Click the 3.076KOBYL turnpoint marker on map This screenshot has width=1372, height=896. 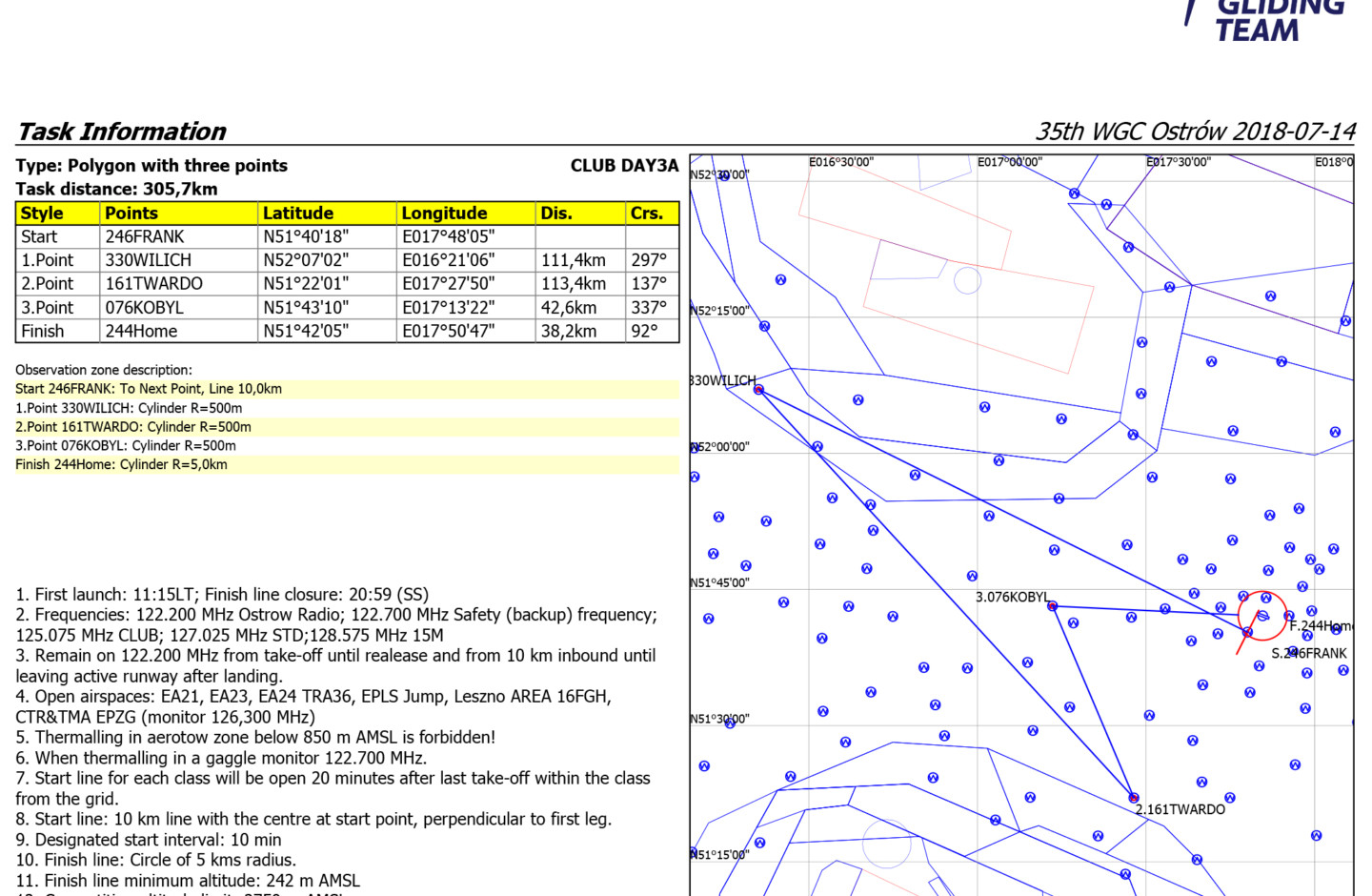coord(1052,606)
